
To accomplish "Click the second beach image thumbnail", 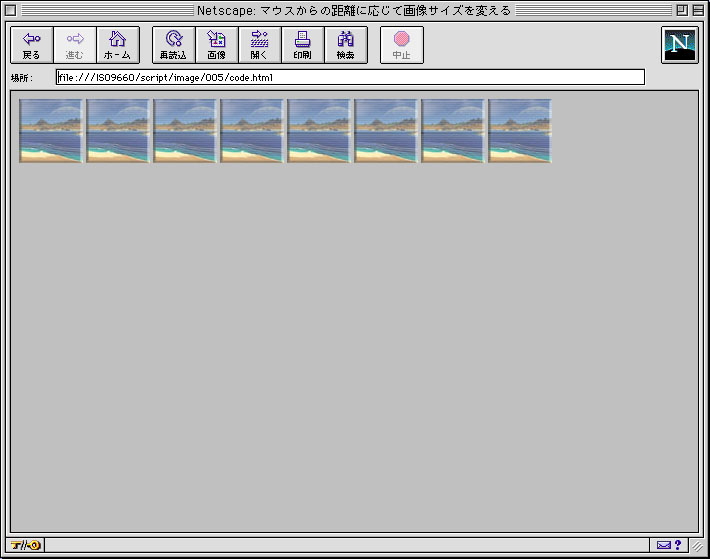I will point(118,131).
